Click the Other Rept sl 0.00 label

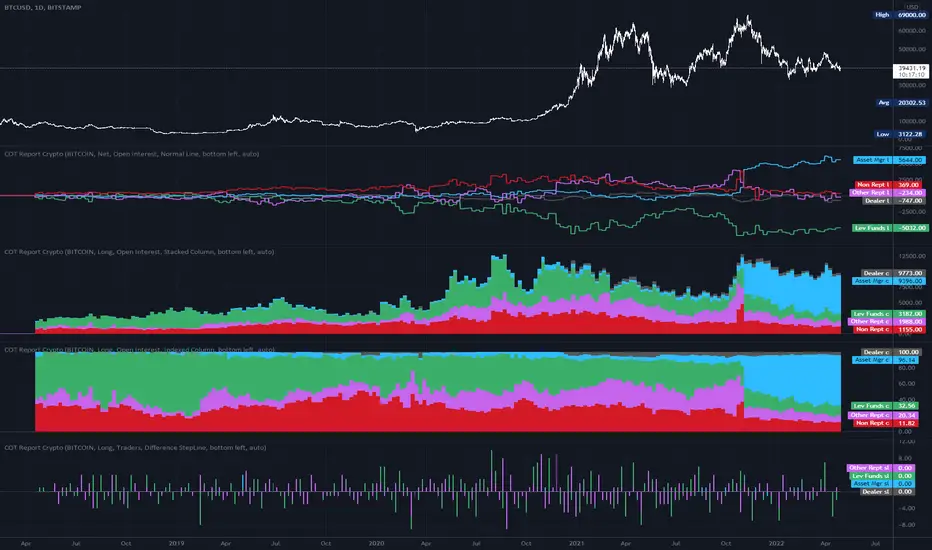[x=881, y=468]
